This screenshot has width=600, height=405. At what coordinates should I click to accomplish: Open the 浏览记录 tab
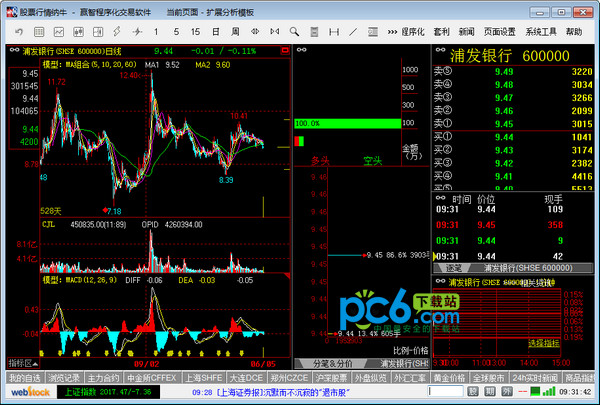64,378
